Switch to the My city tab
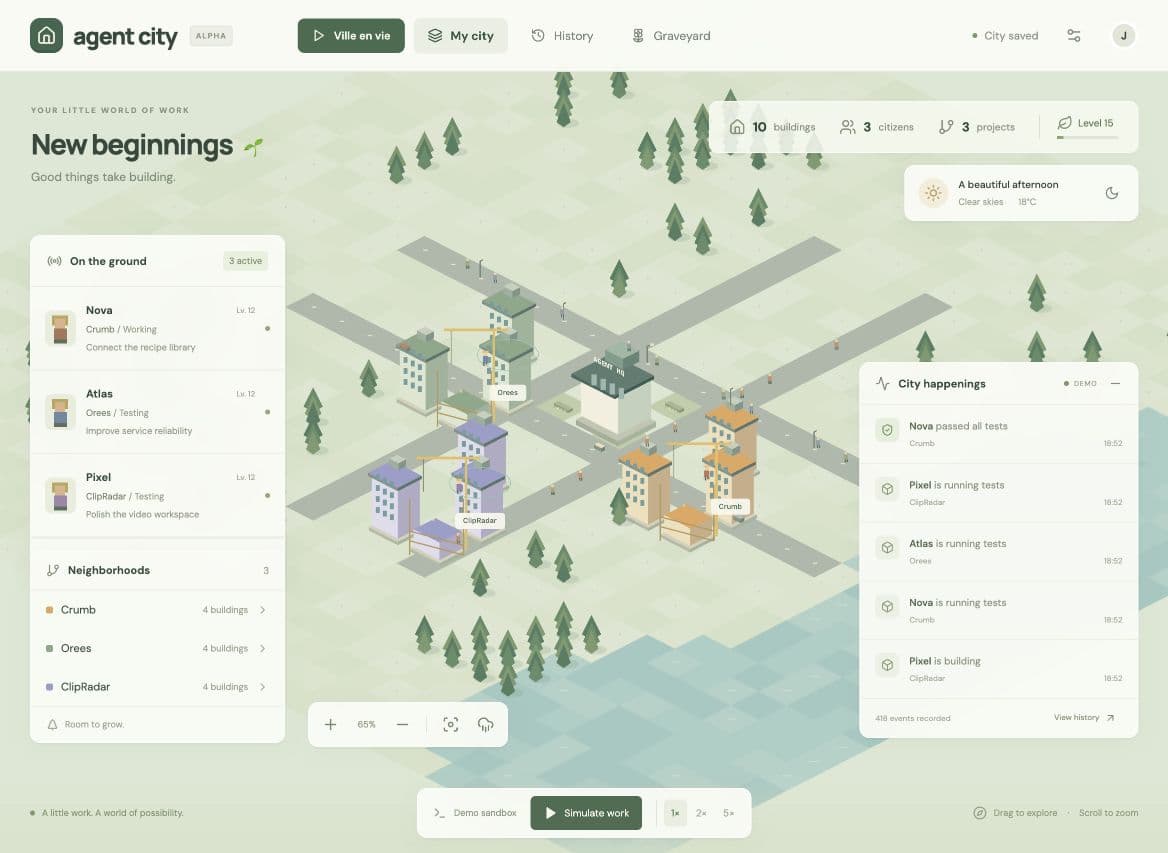The height and width of the screenshot is (853, 1168). (460, 36)
